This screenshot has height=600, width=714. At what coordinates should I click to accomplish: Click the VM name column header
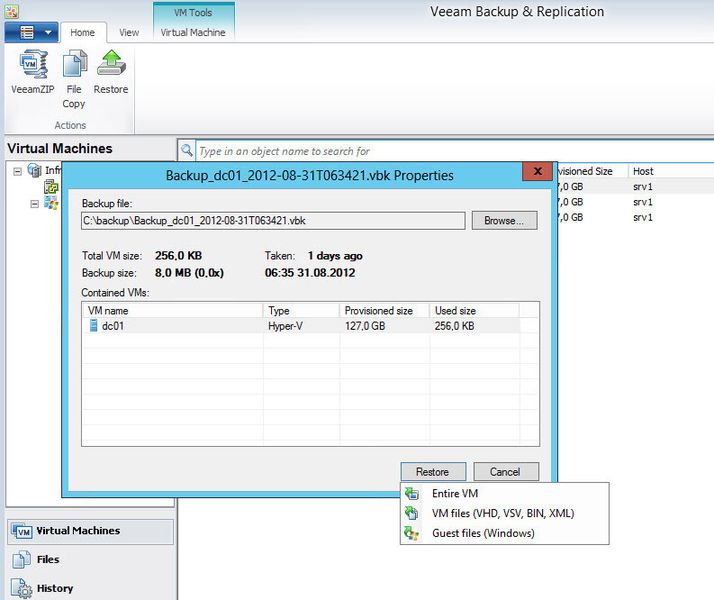click(x=172, y=310)
